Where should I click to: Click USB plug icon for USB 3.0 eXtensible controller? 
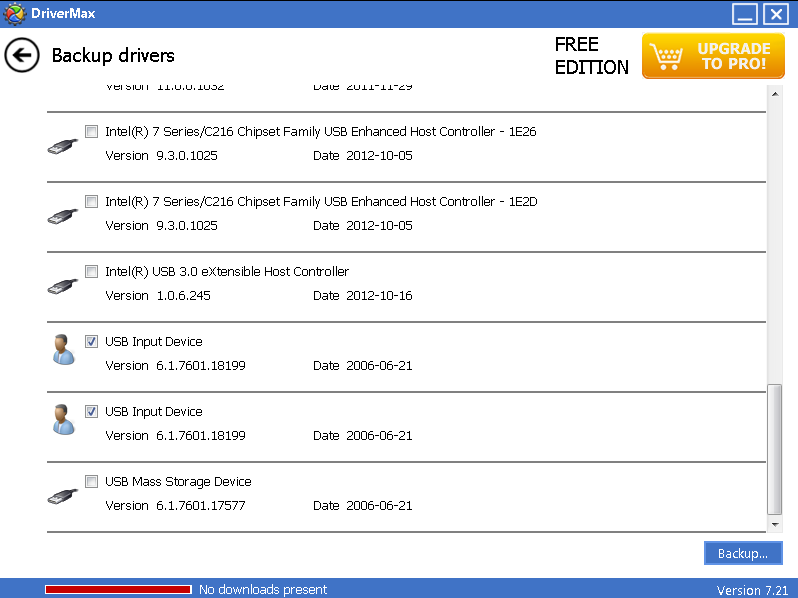coord(63,286)
